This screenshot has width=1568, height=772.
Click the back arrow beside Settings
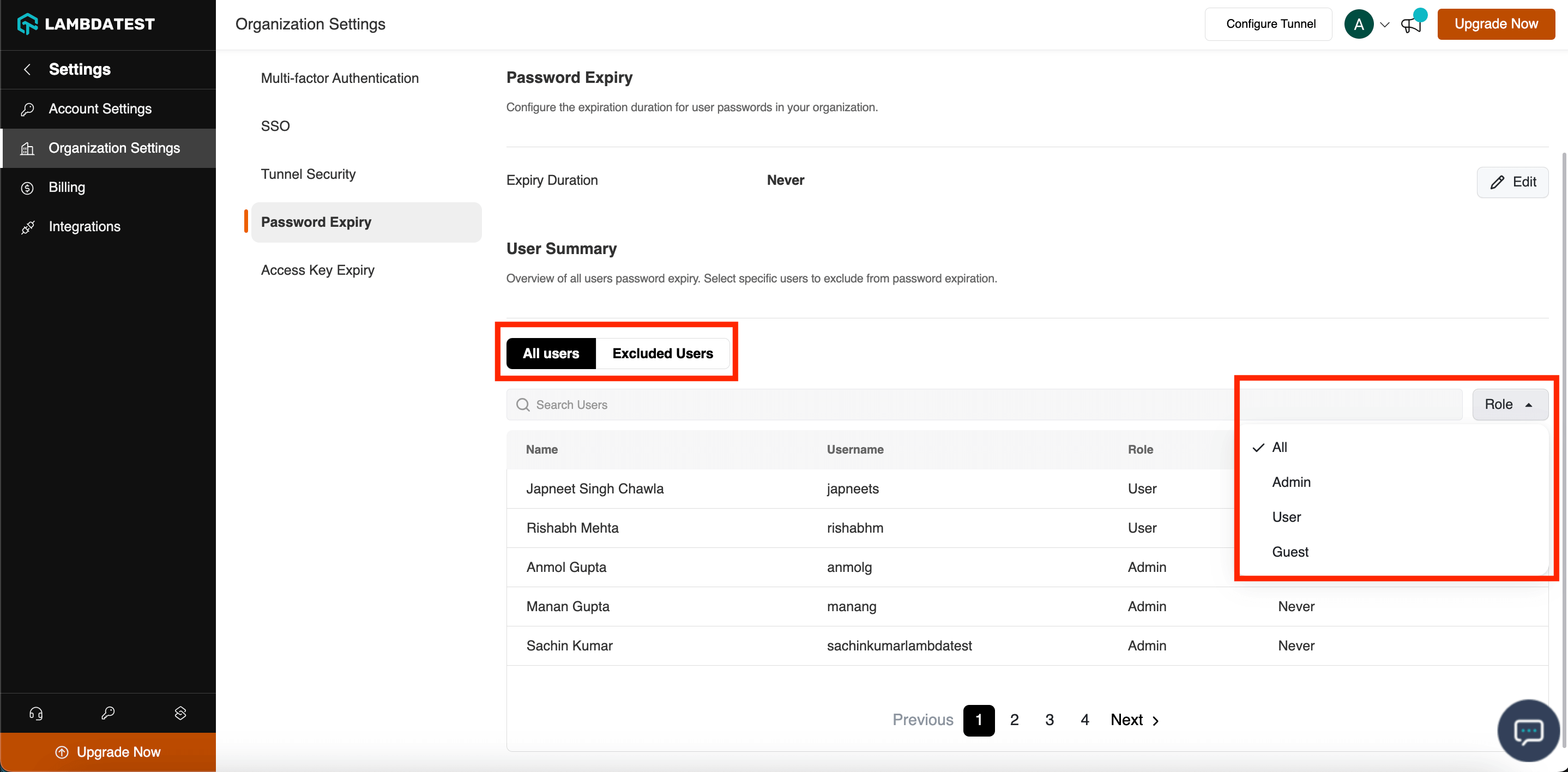[27, 69]
